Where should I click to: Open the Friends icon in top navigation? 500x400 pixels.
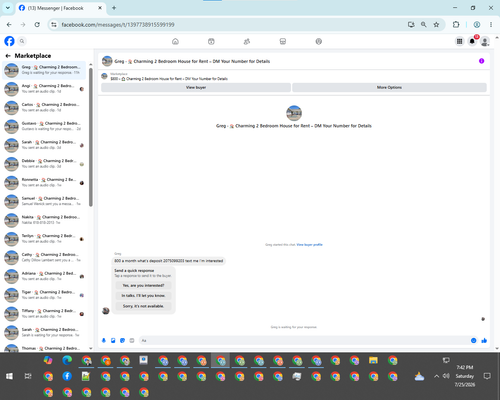(x=247, y=41)
